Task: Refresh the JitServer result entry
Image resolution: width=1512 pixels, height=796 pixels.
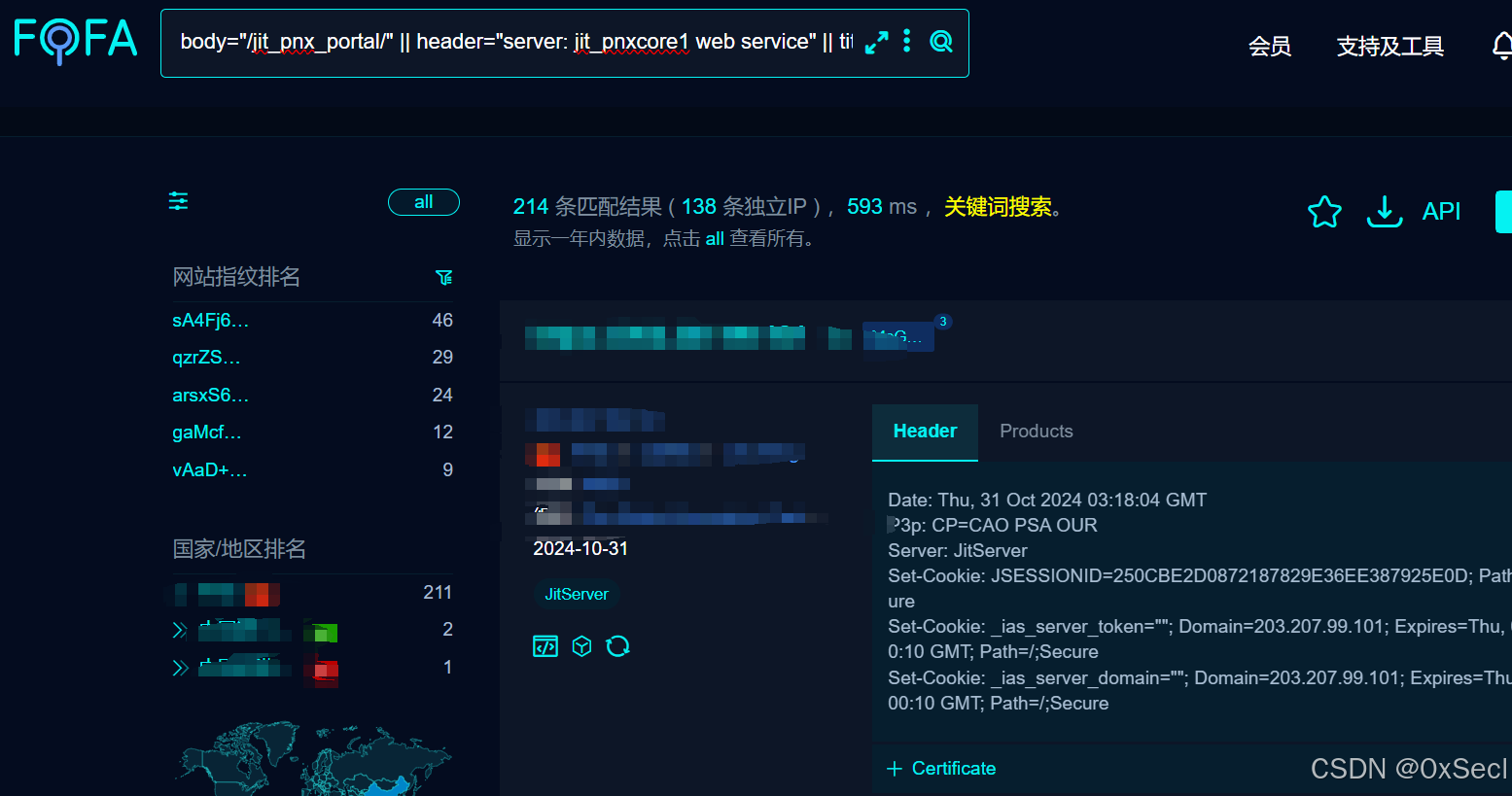Action: click(617, 646)
